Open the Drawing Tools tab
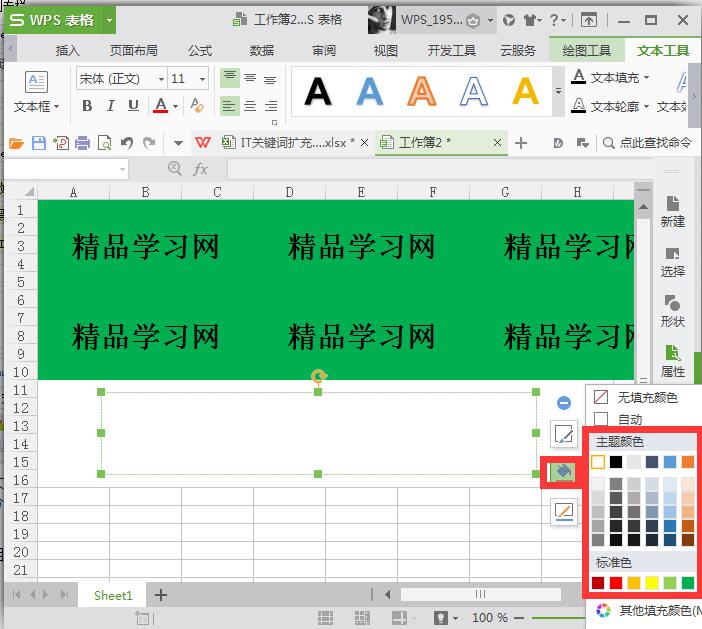702x629 pixels. pyautogui.click(x=586, y=51)
